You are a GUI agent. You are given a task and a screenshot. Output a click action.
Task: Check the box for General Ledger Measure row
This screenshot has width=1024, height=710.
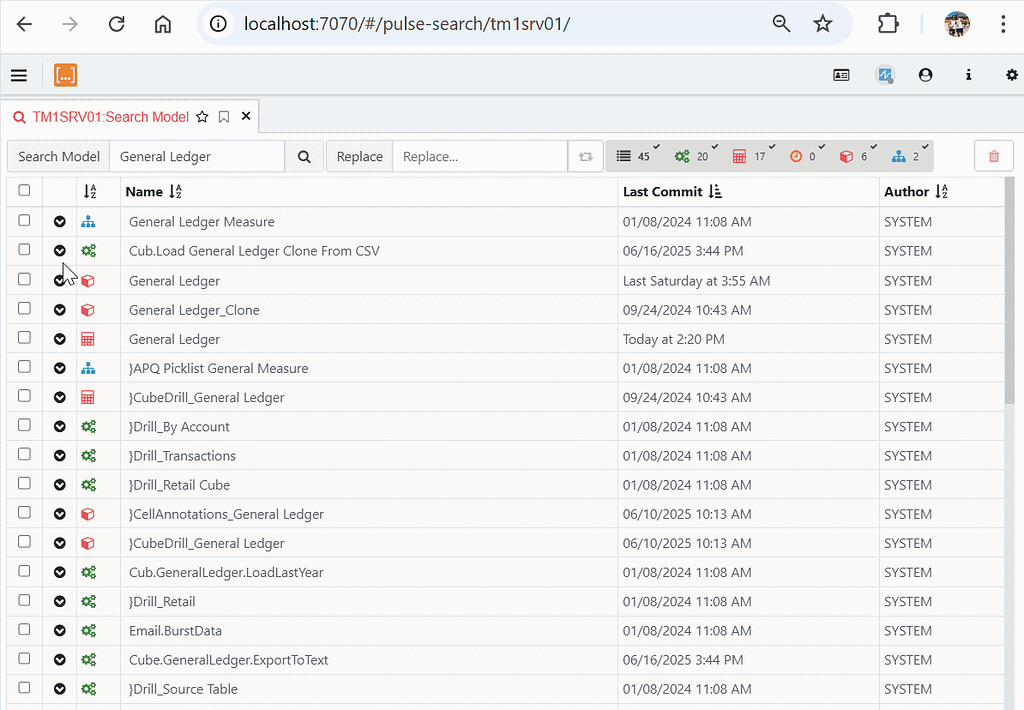click(x=24, y=221)
